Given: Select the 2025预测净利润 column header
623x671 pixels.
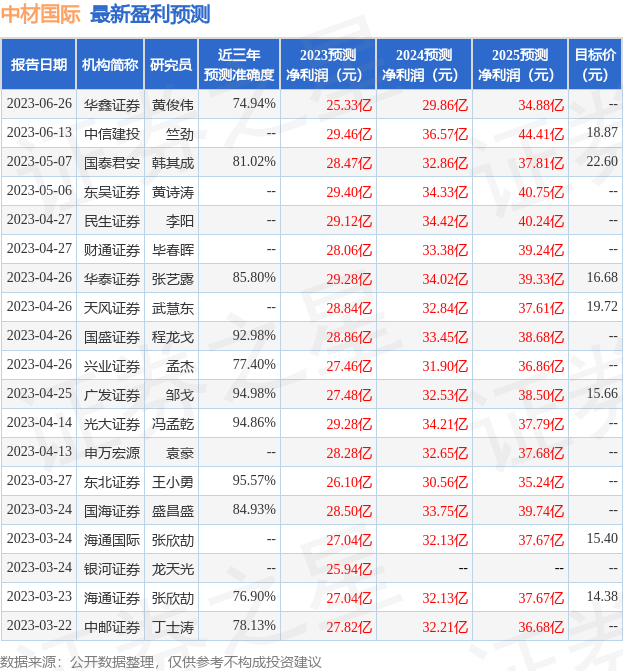Looking at the screenshot, I should 519,65.
